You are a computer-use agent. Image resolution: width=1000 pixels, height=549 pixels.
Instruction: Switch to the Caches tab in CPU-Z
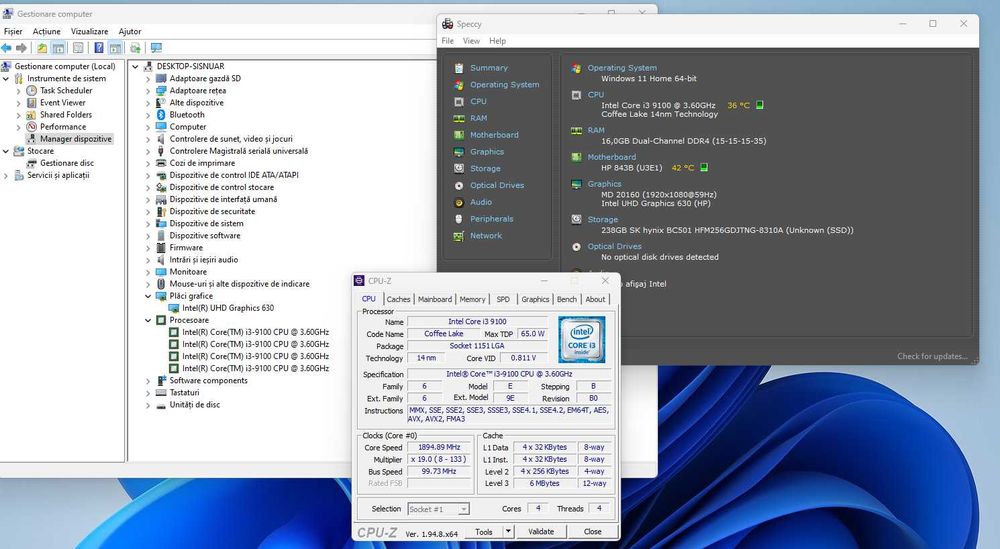tap(398, 299)
